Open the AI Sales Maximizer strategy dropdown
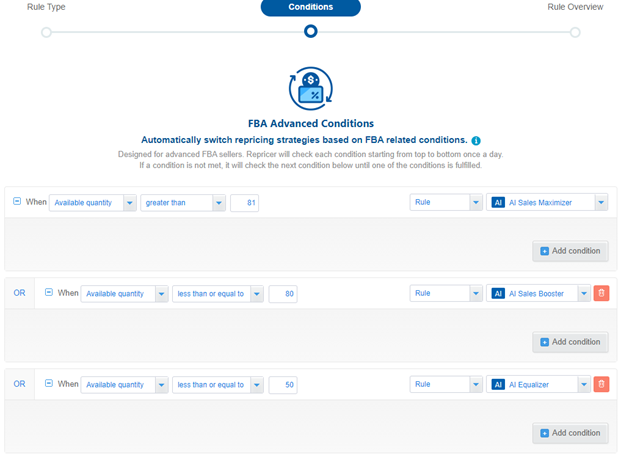 (547, 202)
